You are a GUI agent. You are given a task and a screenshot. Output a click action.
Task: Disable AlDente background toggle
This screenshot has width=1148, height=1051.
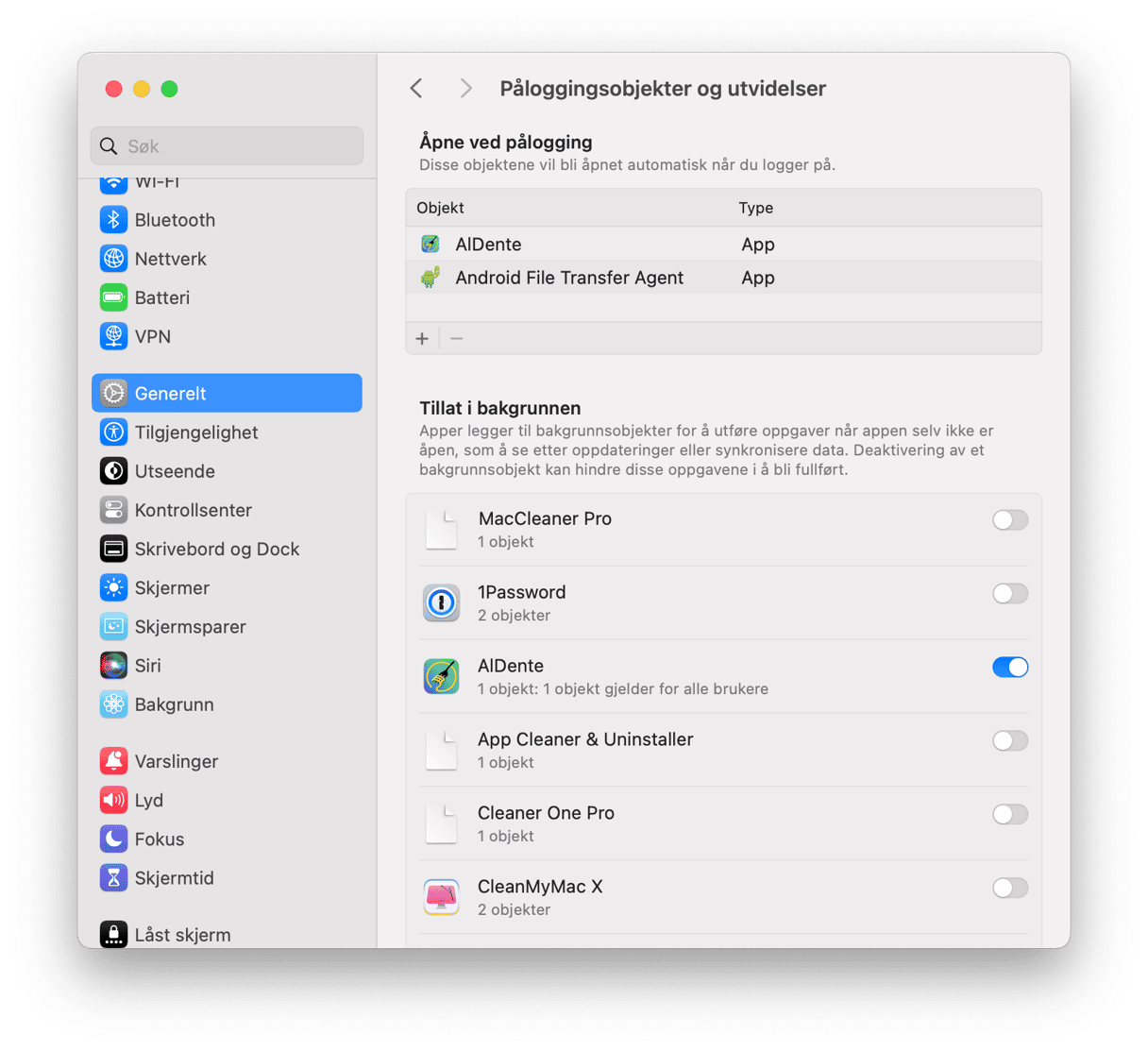1010,668
